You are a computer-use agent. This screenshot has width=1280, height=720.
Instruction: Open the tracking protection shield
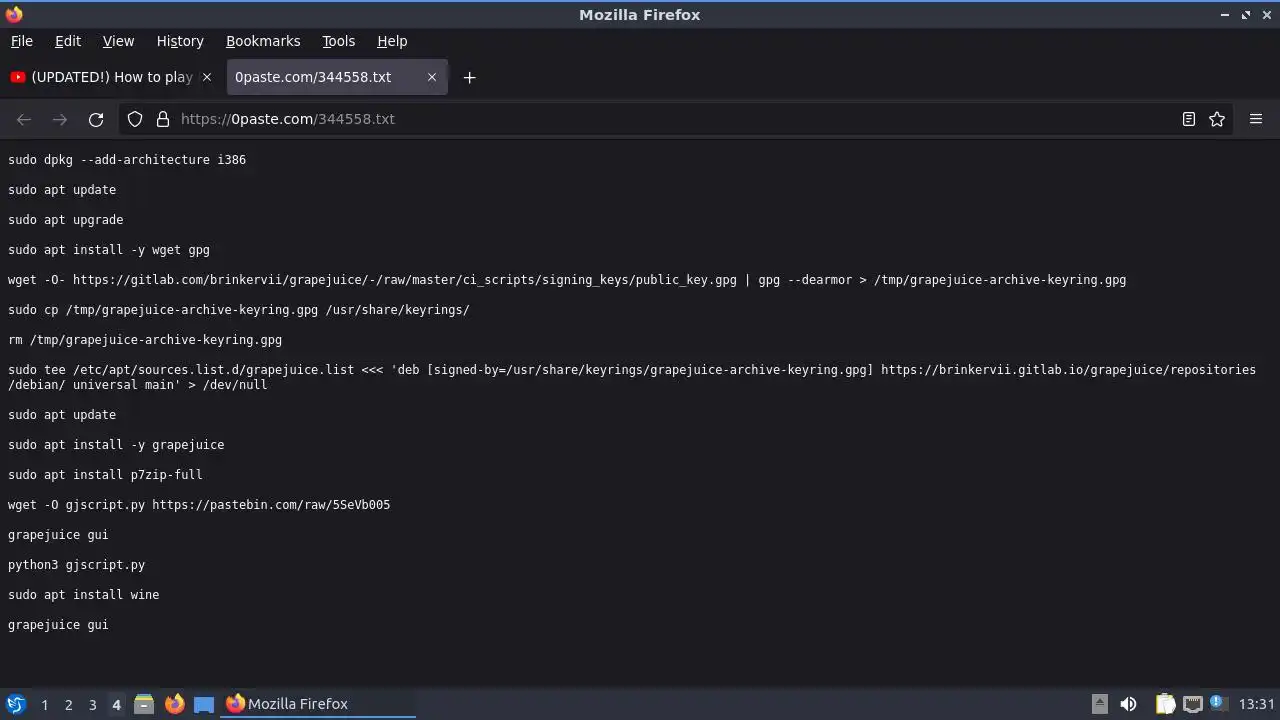135,119
